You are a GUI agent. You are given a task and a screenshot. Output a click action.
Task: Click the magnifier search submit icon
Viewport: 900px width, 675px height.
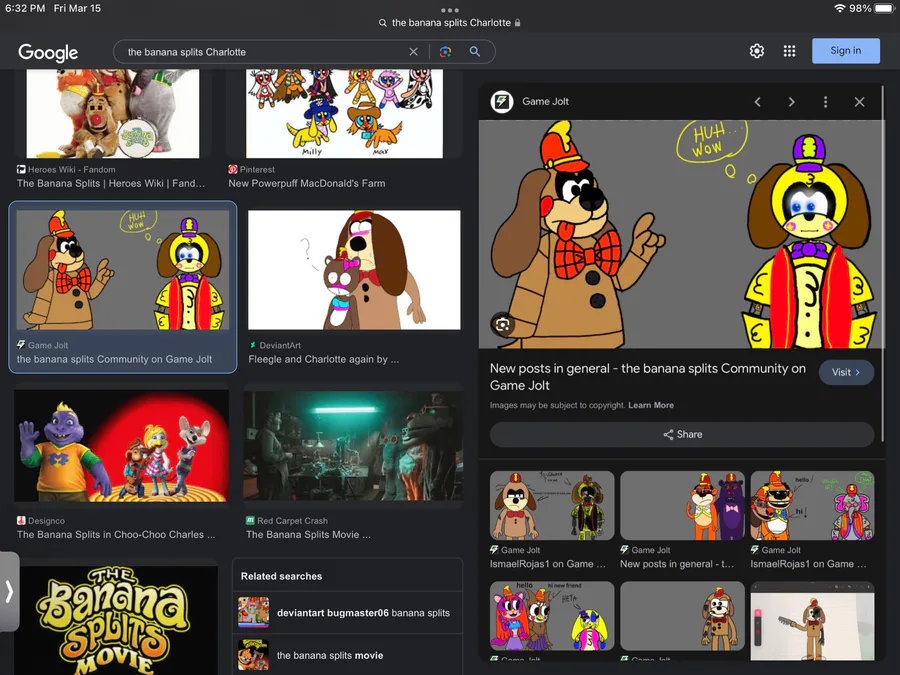click(475, 52)
